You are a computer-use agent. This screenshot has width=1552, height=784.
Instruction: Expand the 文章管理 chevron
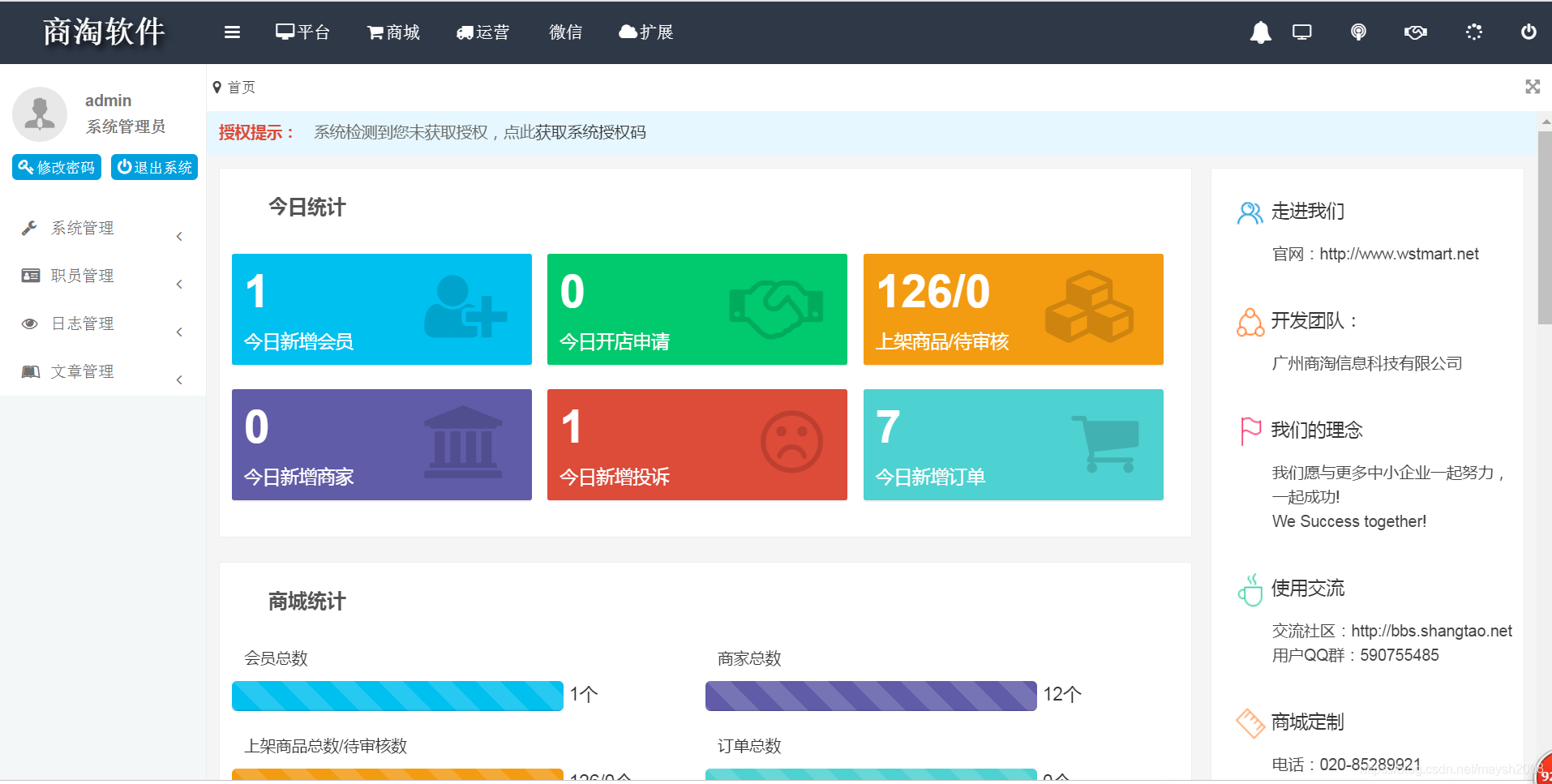[179, 380]
